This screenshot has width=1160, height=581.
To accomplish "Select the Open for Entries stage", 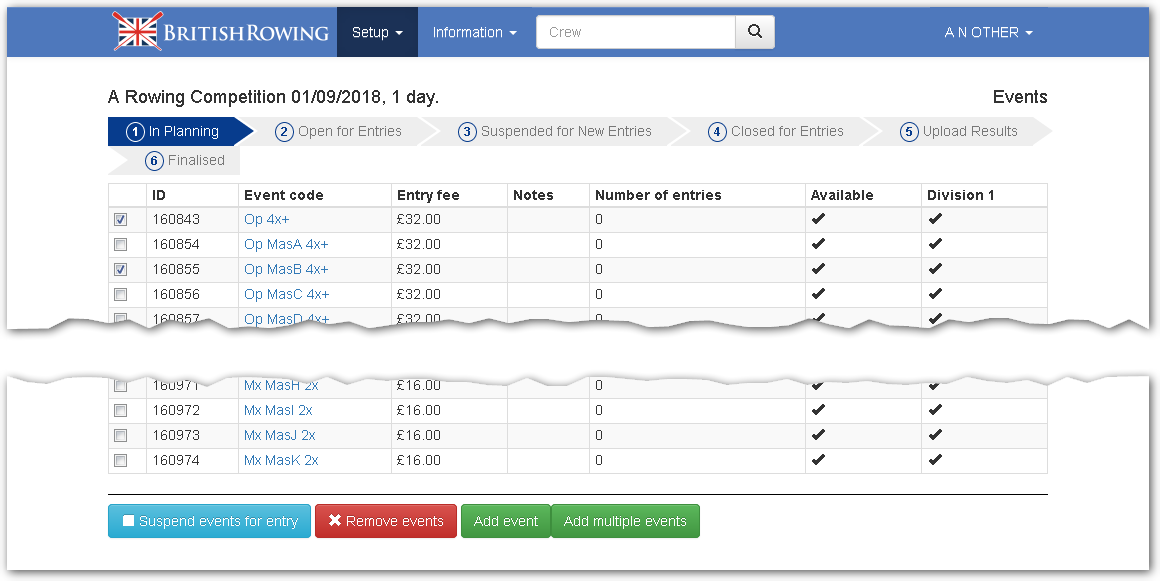I will tap(339, 131).
